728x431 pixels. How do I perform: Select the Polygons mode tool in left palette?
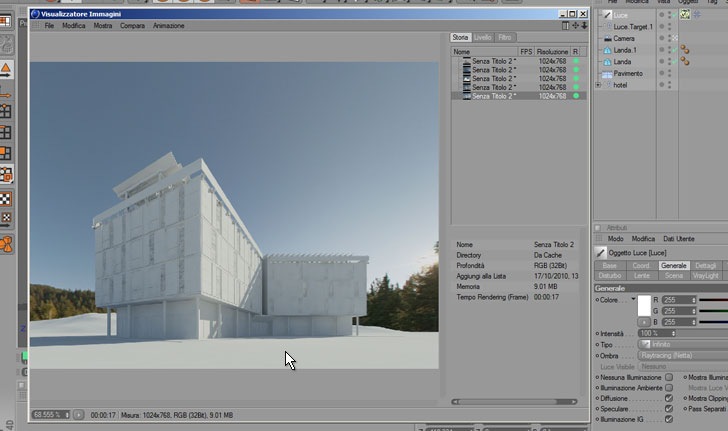(x=6, y=153)
